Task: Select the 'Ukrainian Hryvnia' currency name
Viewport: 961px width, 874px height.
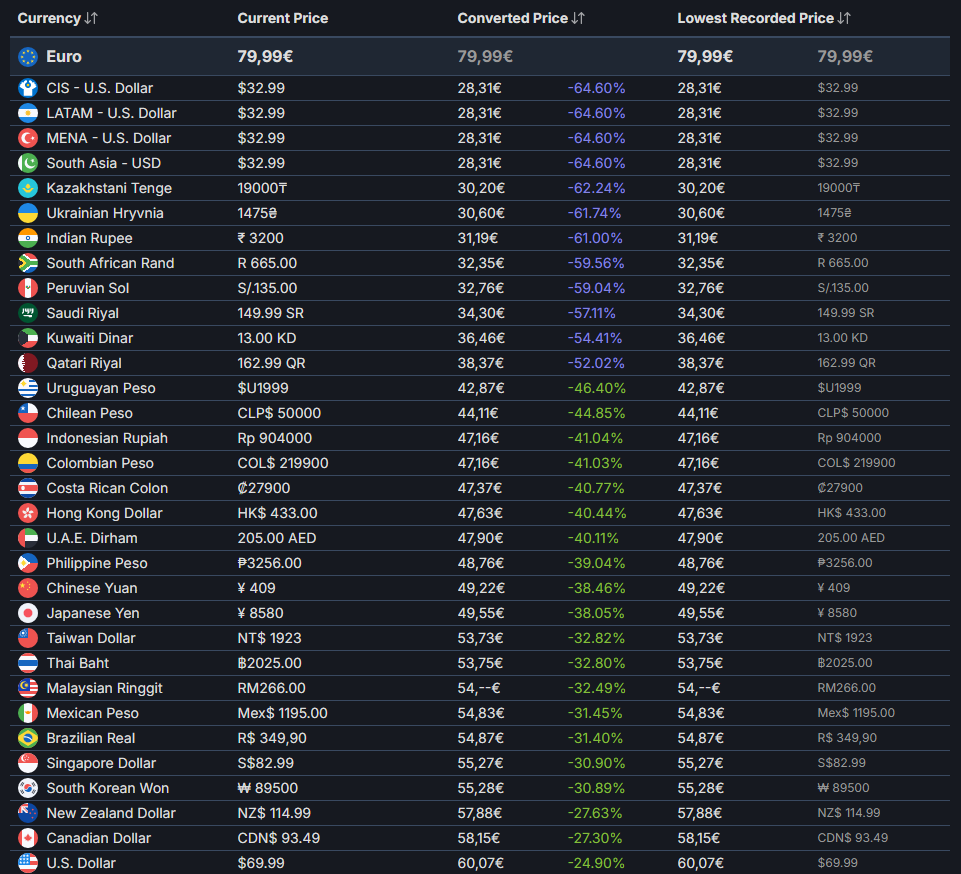Action: (105, 213)
